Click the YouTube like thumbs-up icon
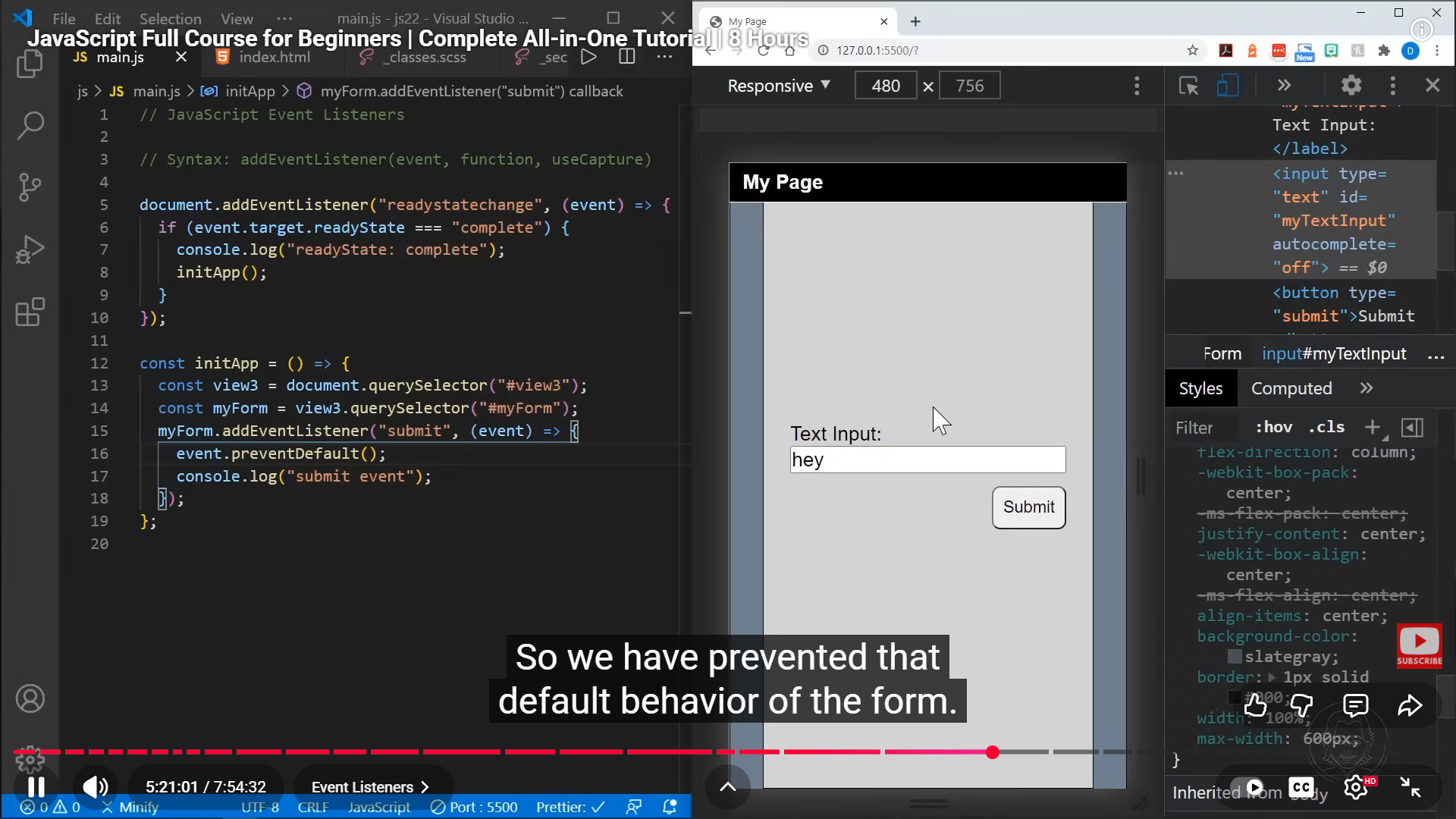This screenshot has width=1456, height=819. point(1255,706)
